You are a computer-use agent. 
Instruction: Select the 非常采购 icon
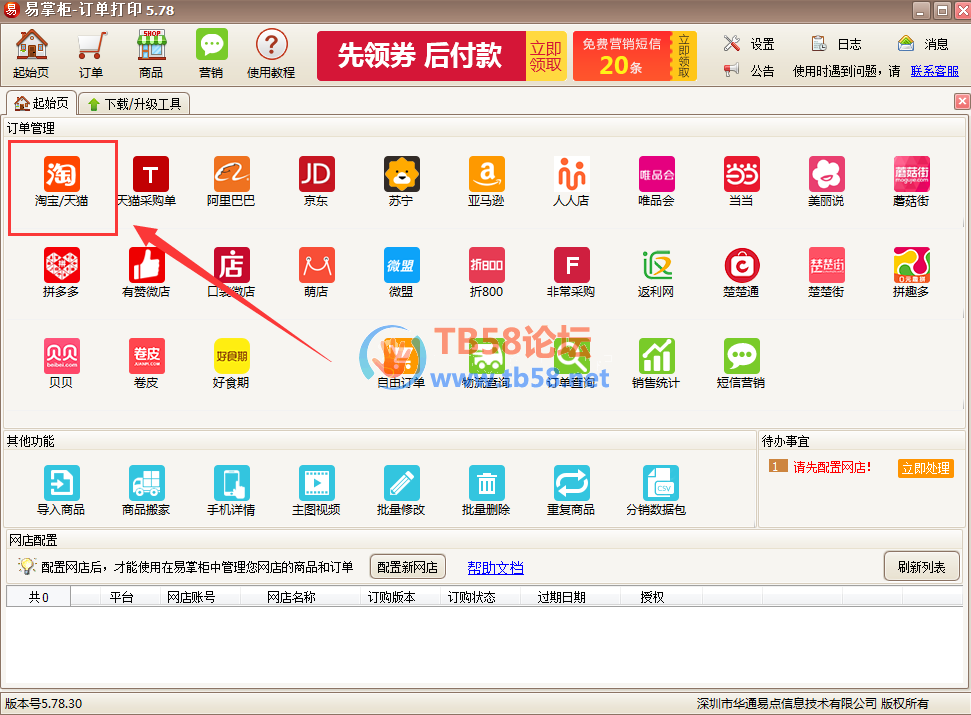click(x=571, y=272)
